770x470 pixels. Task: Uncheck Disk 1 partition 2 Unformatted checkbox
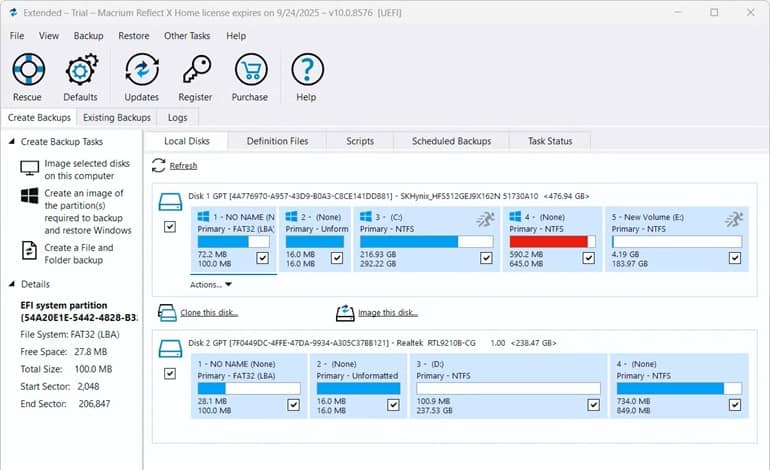pyautogui.click(x=337, y=258)
